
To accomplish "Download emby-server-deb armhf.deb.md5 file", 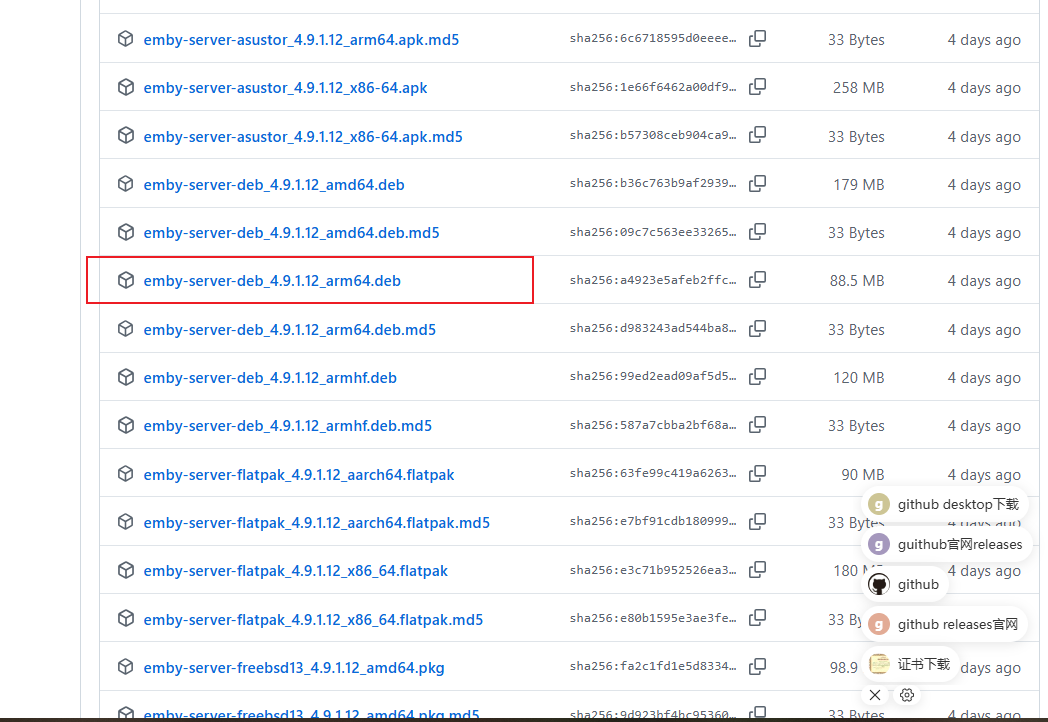I will pyautogui.click(x=287, y=426).
